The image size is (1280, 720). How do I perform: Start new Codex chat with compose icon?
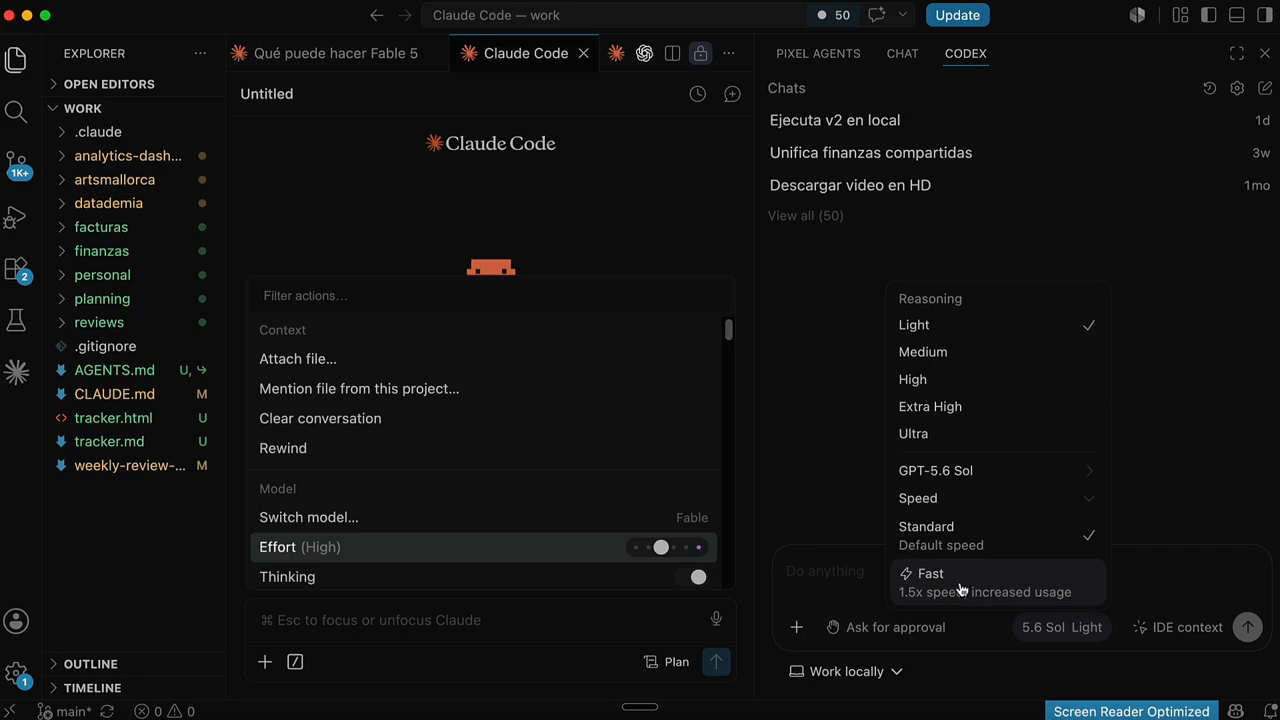[1265, 88]
